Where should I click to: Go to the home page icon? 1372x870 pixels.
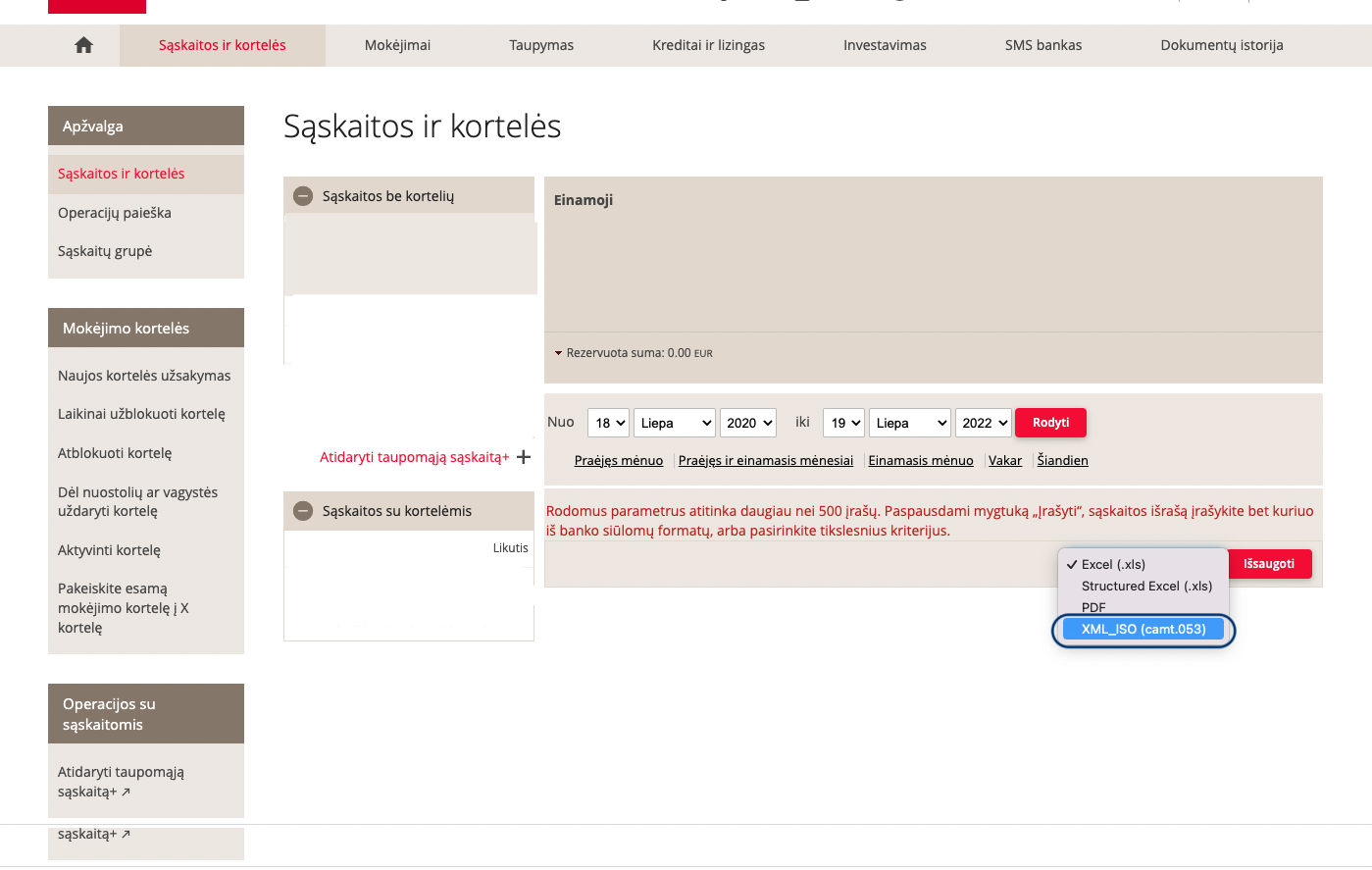[x=83, y=45]
